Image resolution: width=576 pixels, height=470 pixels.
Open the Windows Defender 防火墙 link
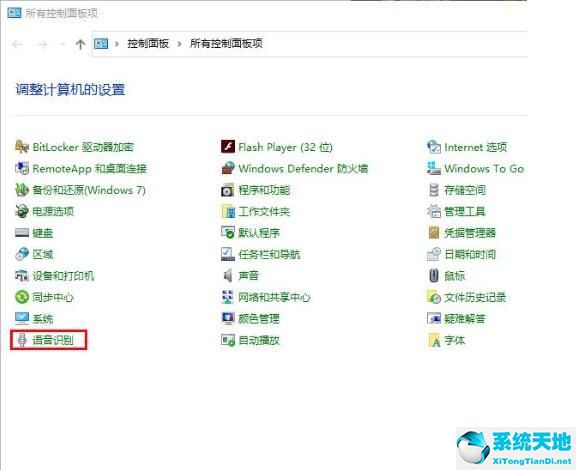303,169
